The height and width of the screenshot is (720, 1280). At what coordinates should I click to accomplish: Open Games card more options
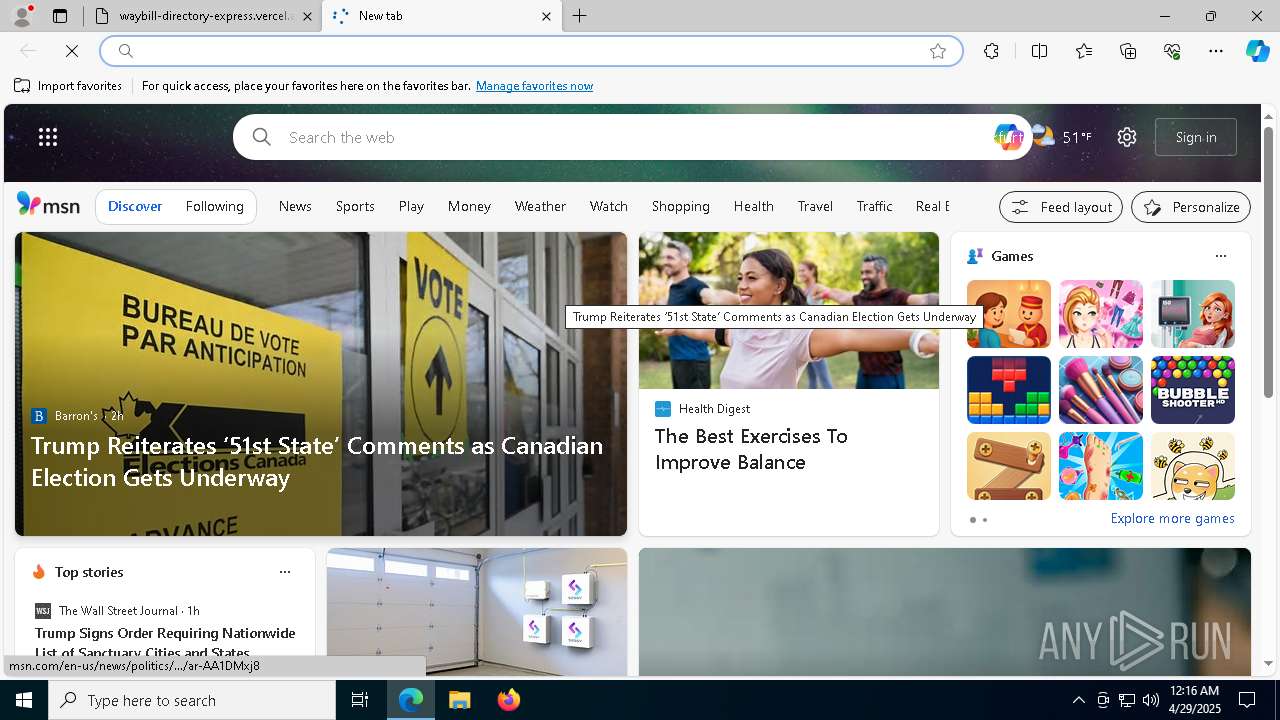pyautogui.click(x=1220, y=256)
